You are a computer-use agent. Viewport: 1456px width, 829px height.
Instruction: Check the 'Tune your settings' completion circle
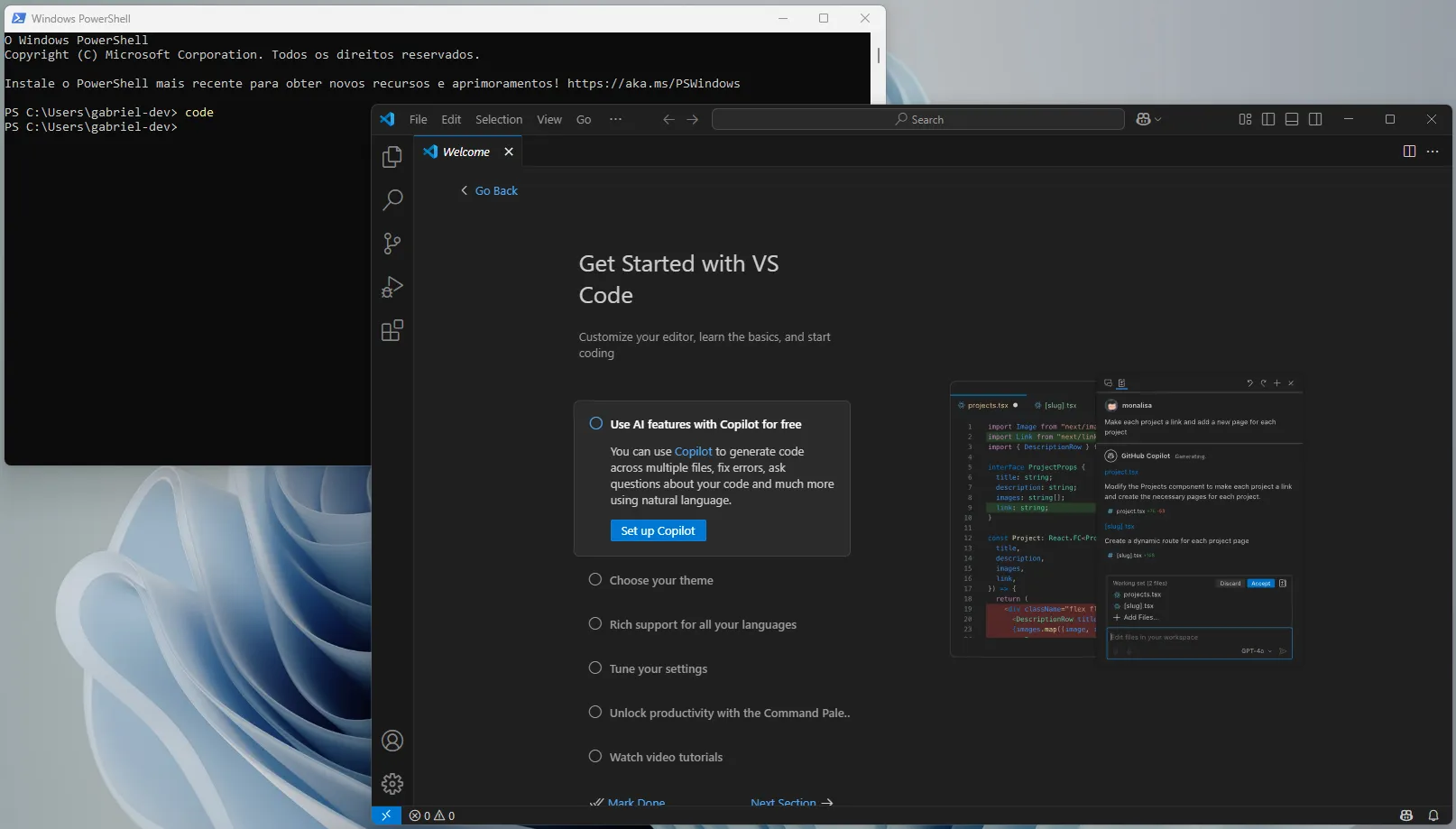(595, 668)
